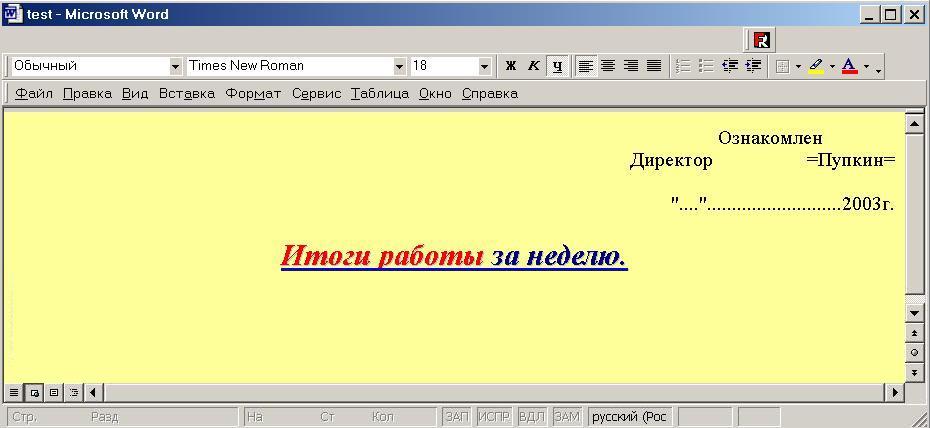Apply yellow highlight marker

(x=816, y=66)
